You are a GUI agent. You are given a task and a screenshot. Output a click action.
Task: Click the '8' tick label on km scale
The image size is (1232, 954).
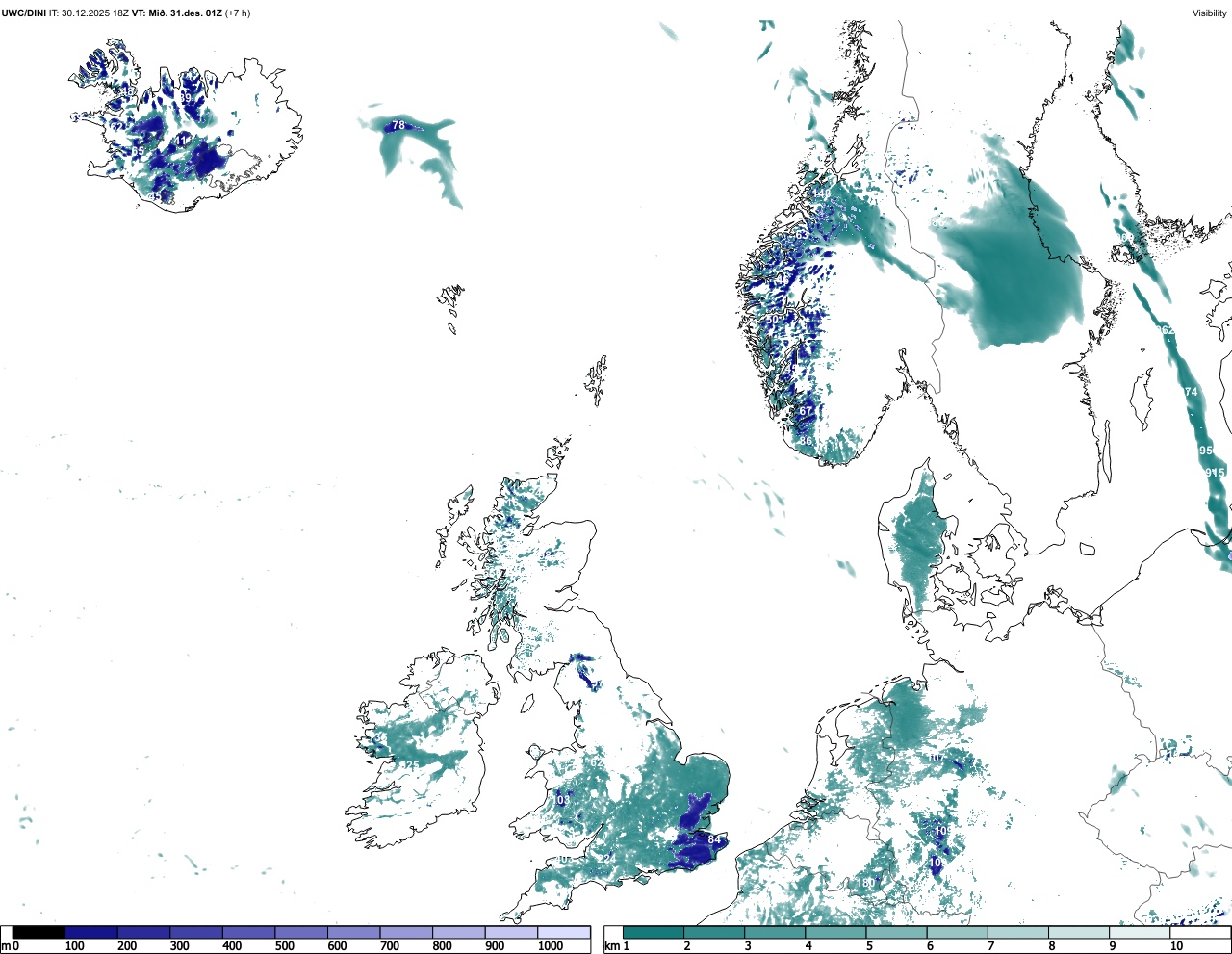[x=1052, y=947]
